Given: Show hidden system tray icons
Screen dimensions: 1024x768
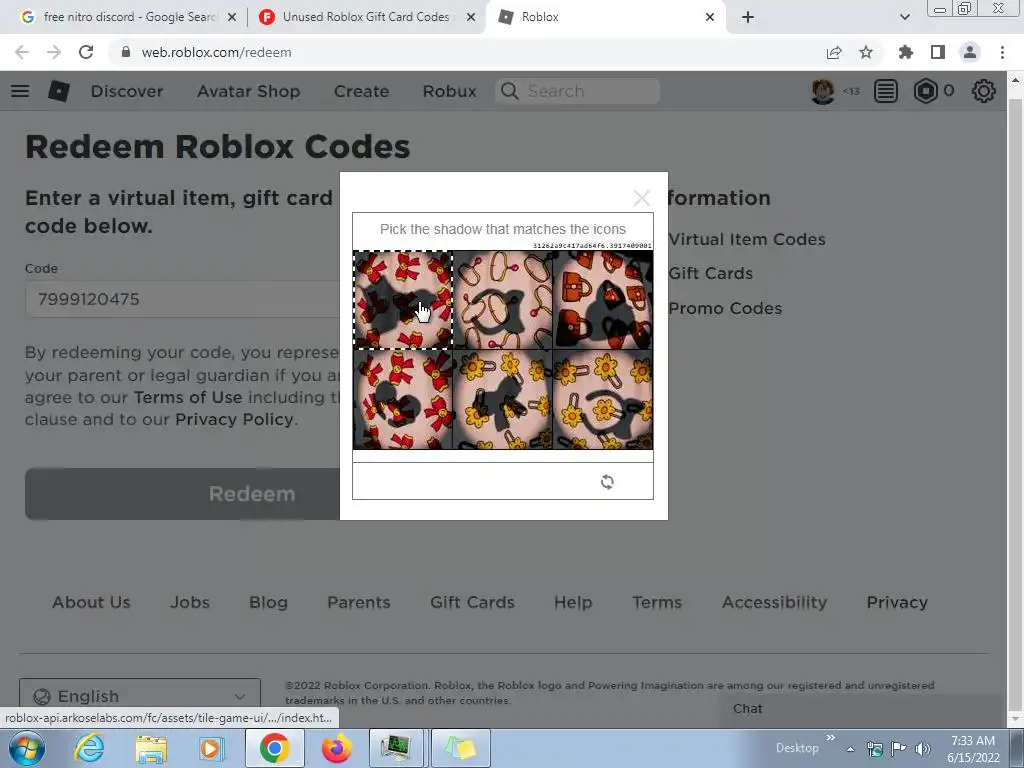Looking at the screenshot, I should point(850,748).
